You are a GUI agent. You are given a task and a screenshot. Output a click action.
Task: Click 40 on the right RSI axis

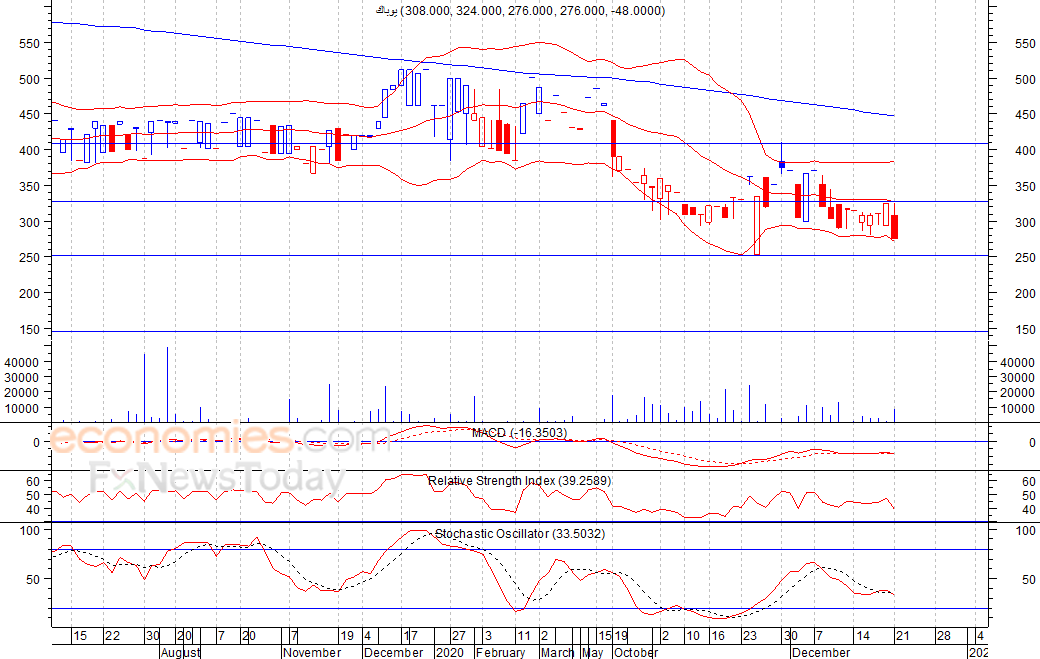pyautogui.click(x=1029, y=510)
